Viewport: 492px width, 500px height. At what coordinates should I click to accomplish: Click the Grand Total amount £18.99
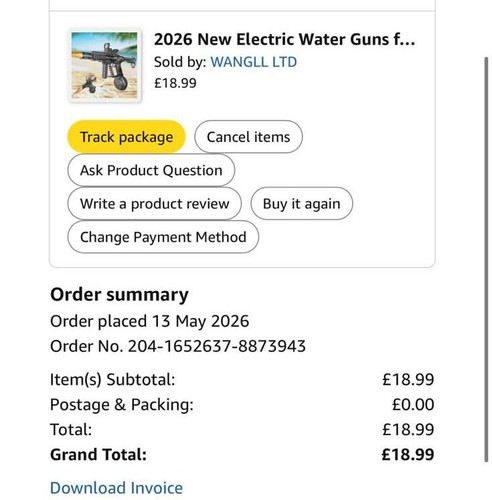[408, 454]
